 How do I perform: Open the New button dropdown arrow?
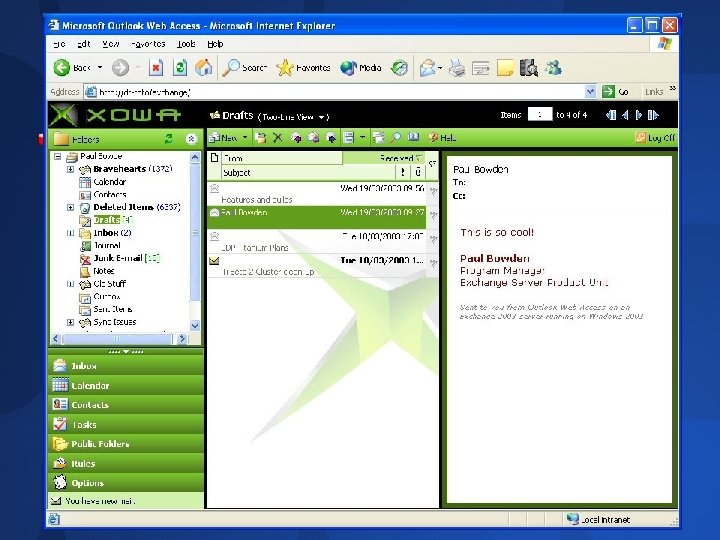[245, 137]
